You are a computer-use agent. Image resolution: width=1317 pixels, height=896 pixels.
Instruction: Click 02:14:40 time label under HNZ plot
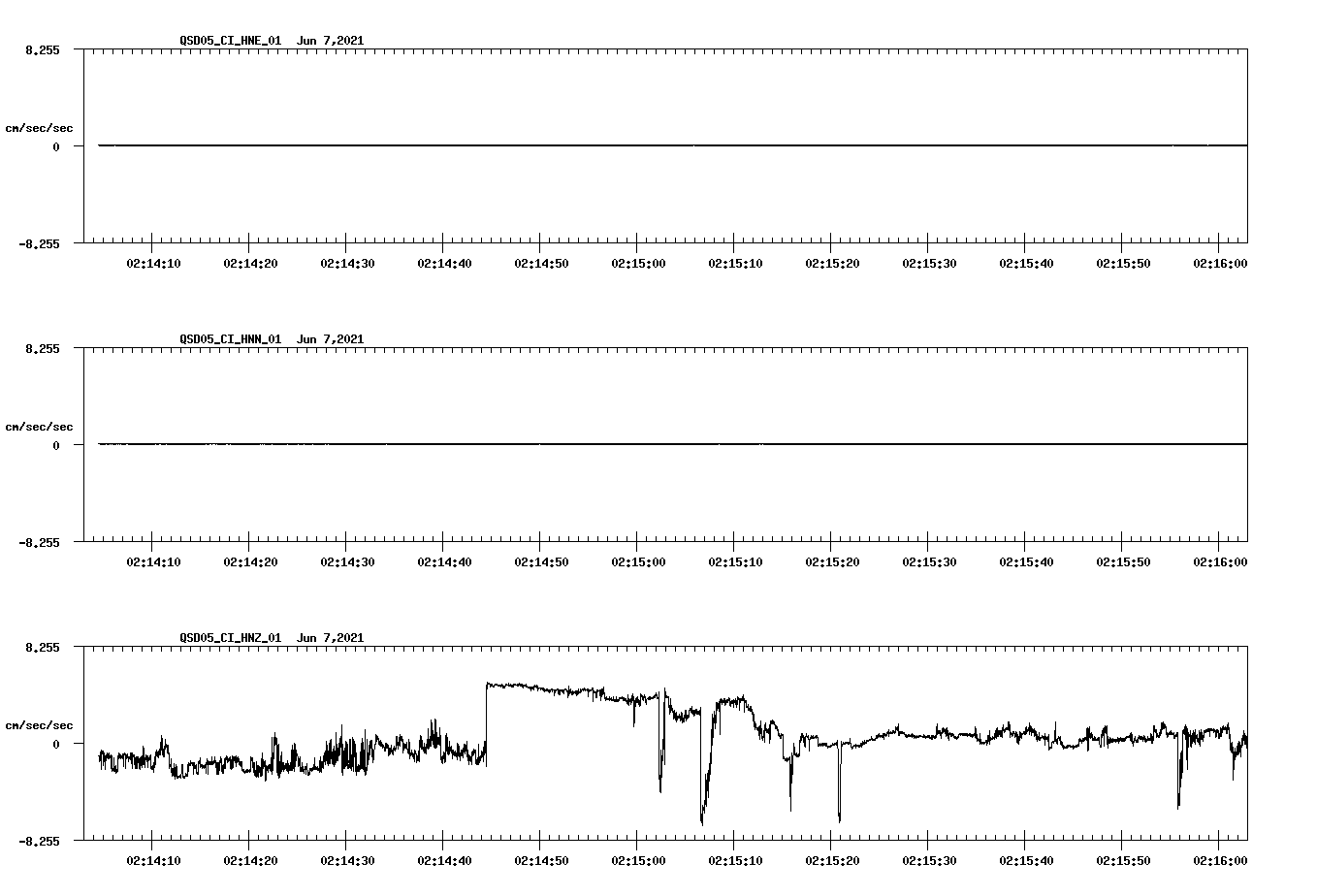coord(444,861)
